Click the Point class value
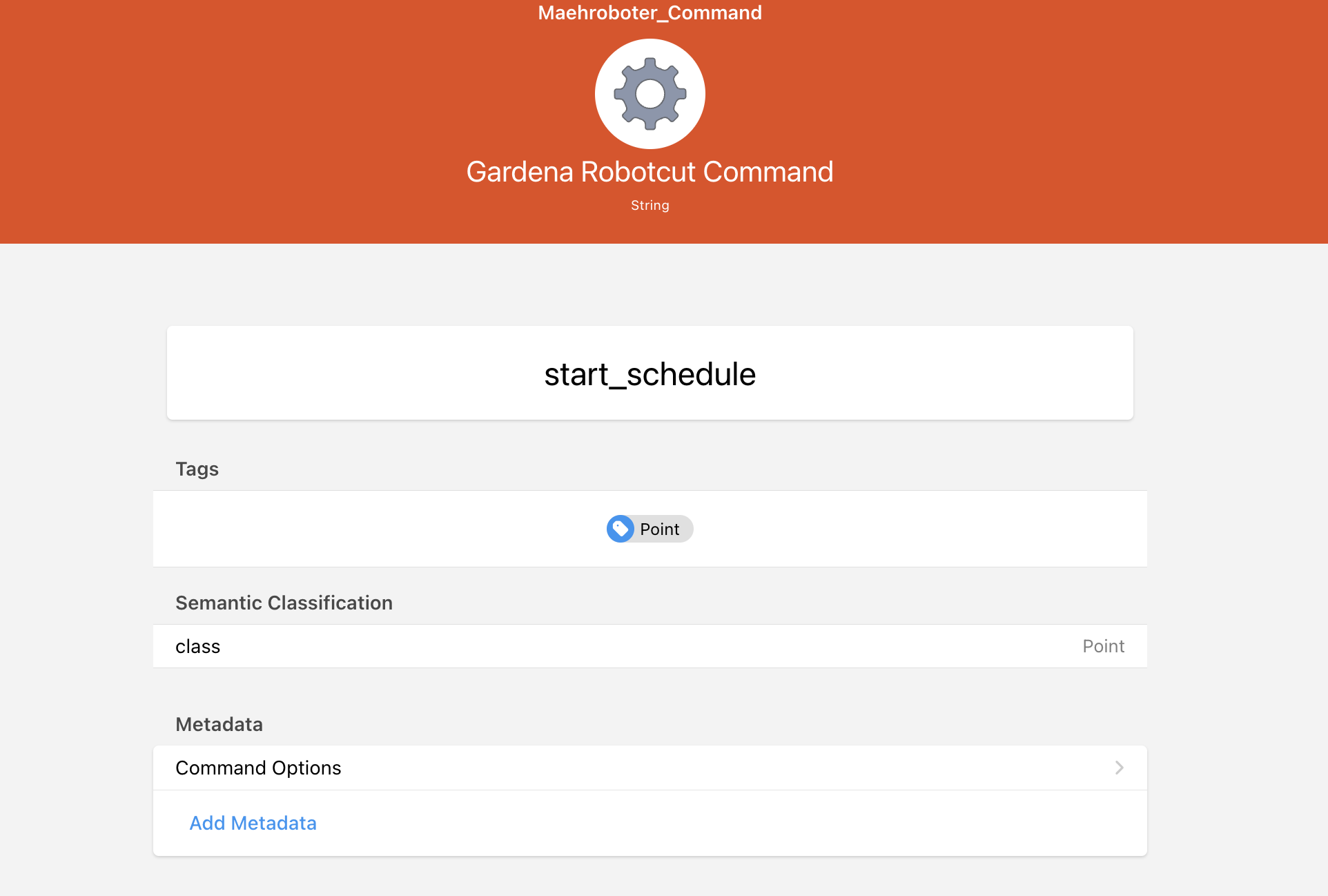1328x896 pixels. point(1103,646)
